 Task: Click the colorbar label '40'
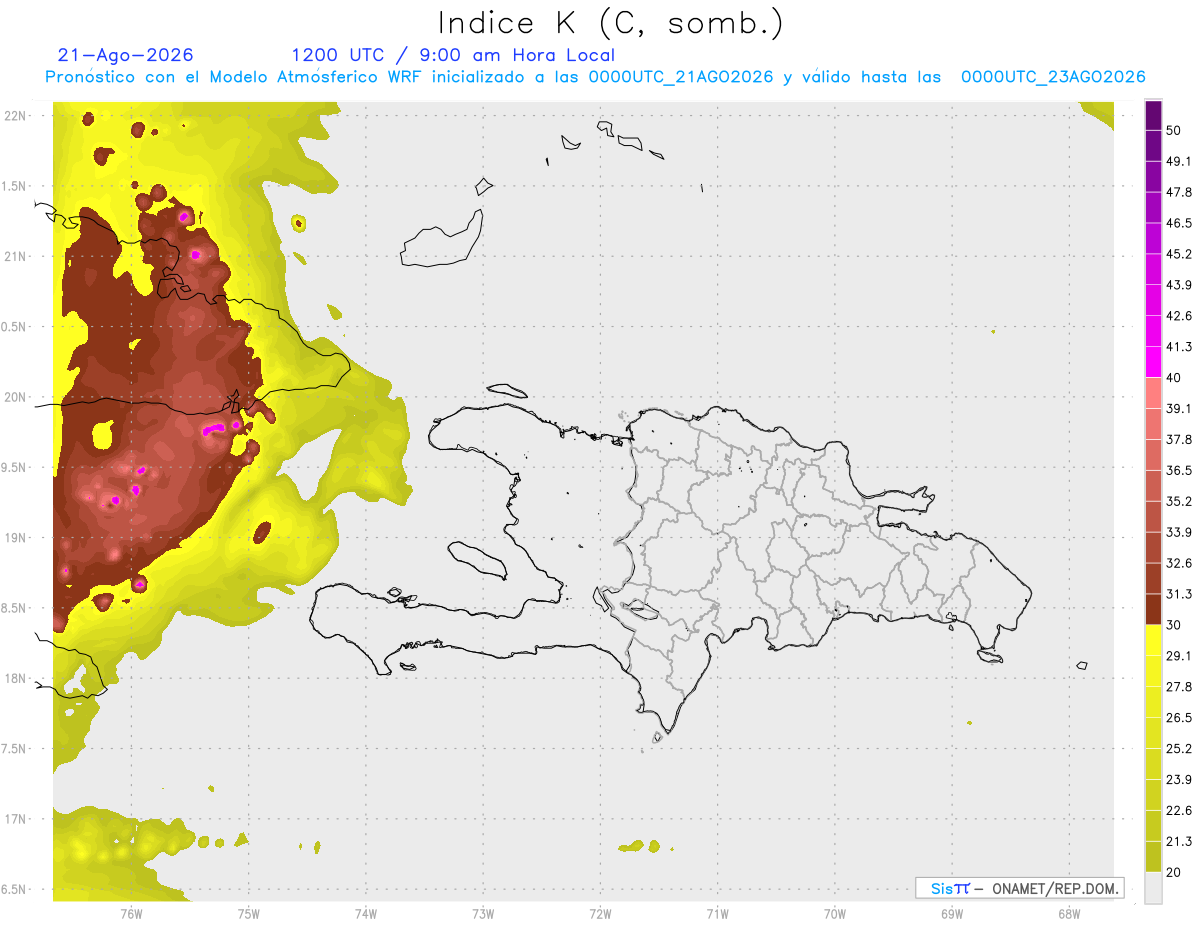[1175, 378]
